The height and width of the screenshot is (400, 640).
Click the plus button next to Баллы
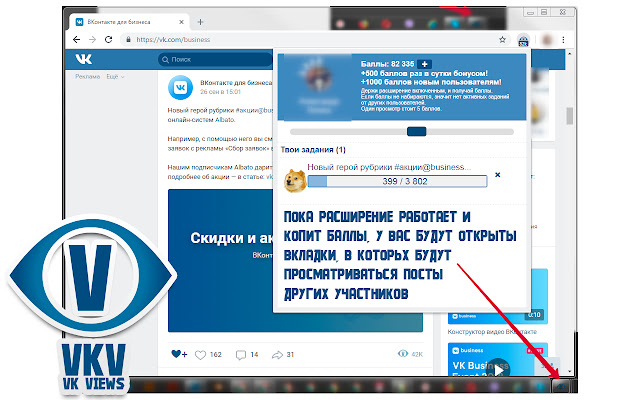pos(424,64)
